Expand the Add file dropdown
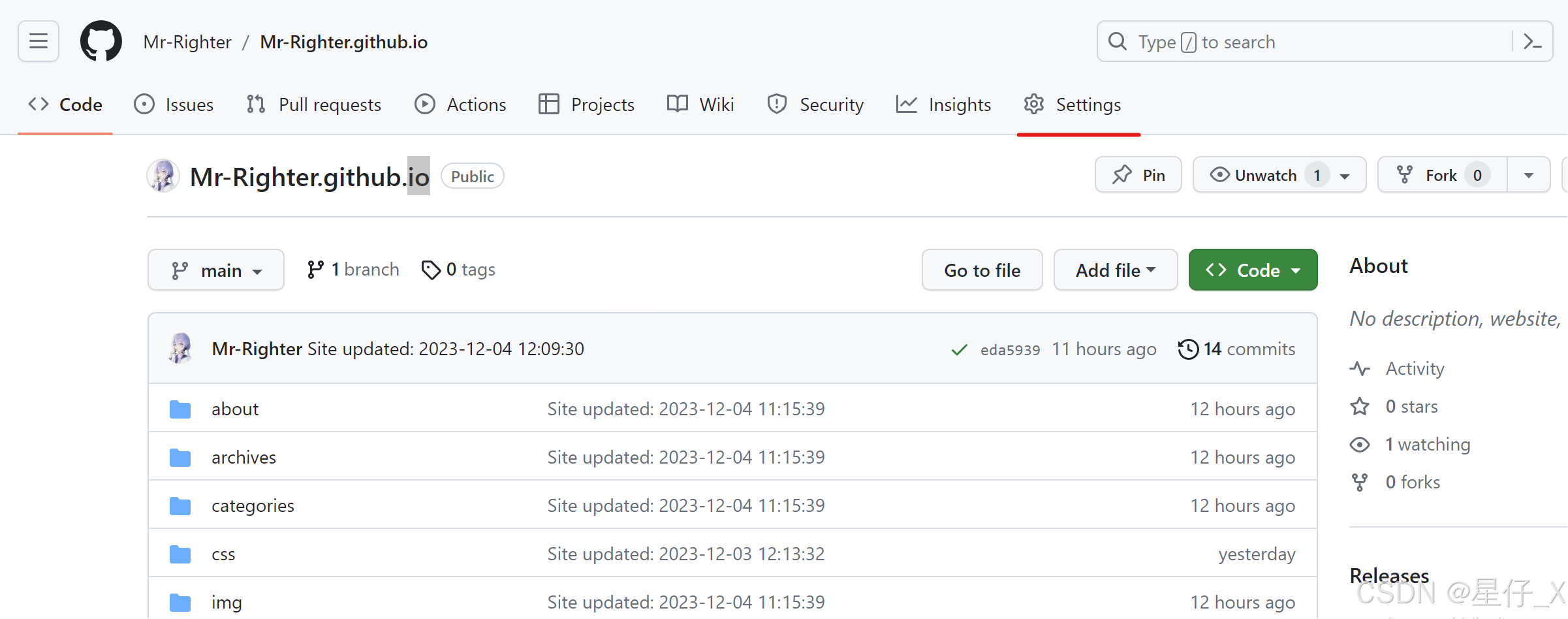Viewport: 1568px width, 619px height. click(1115, 270)
